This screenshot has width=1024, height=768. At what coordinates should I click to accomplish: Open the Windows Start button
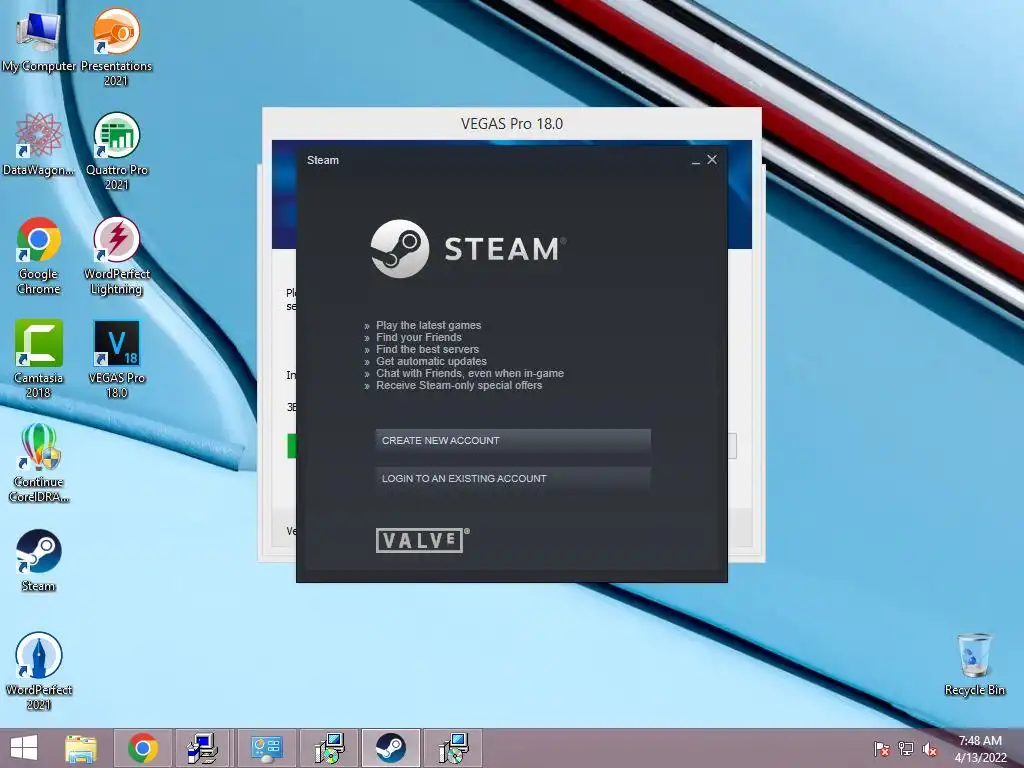(x=24, y=748)
